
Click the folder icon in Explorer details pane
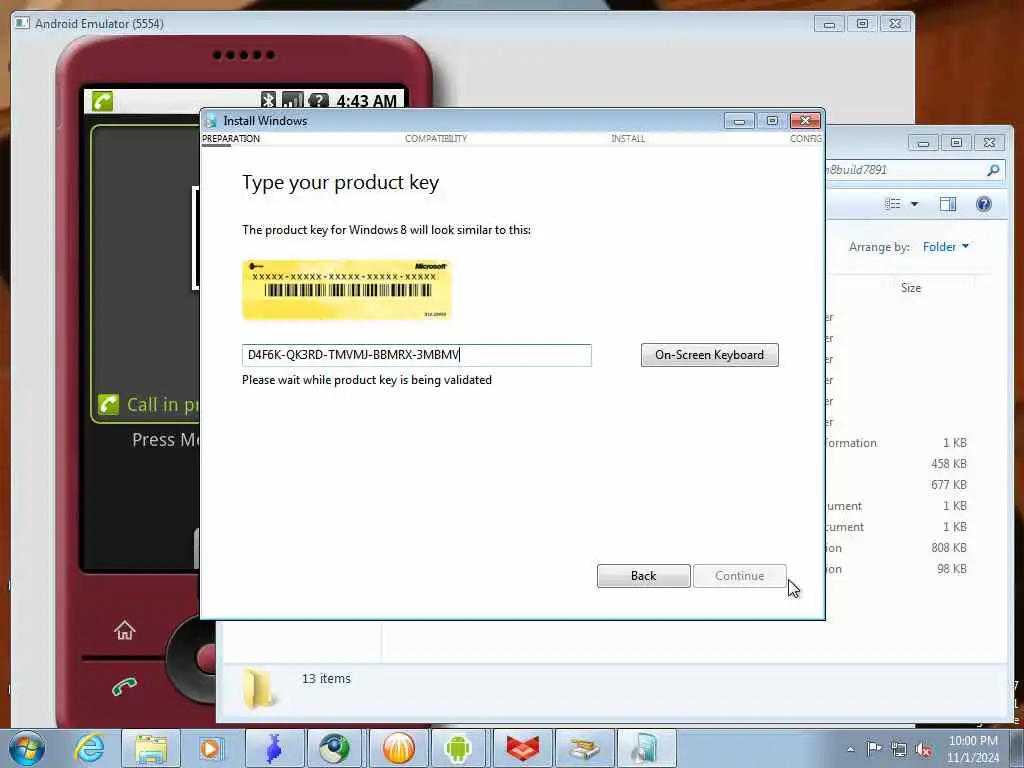click(259, 688)
